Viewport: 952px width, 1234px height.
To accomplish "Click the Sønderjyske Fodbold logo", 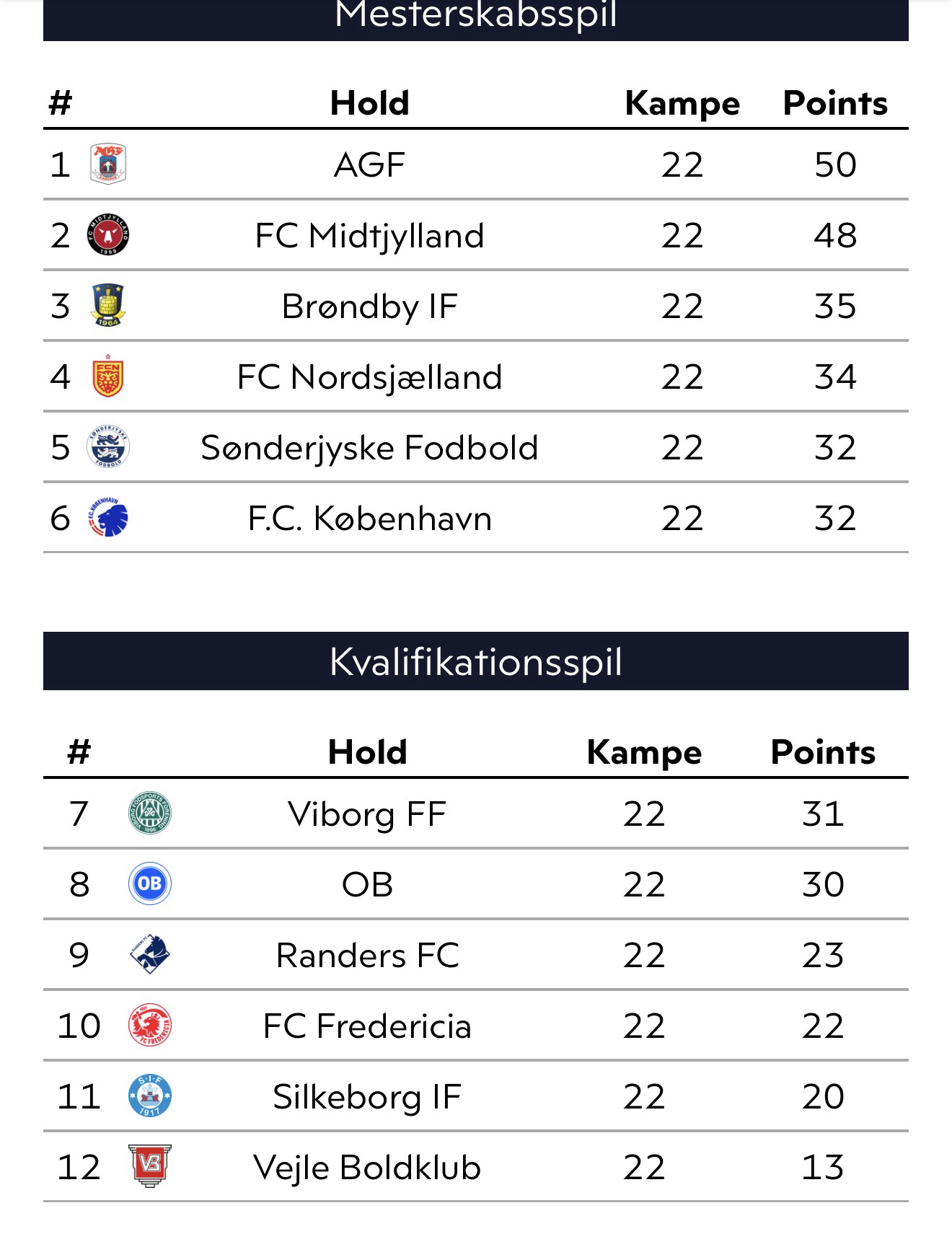I will (108, 447).
